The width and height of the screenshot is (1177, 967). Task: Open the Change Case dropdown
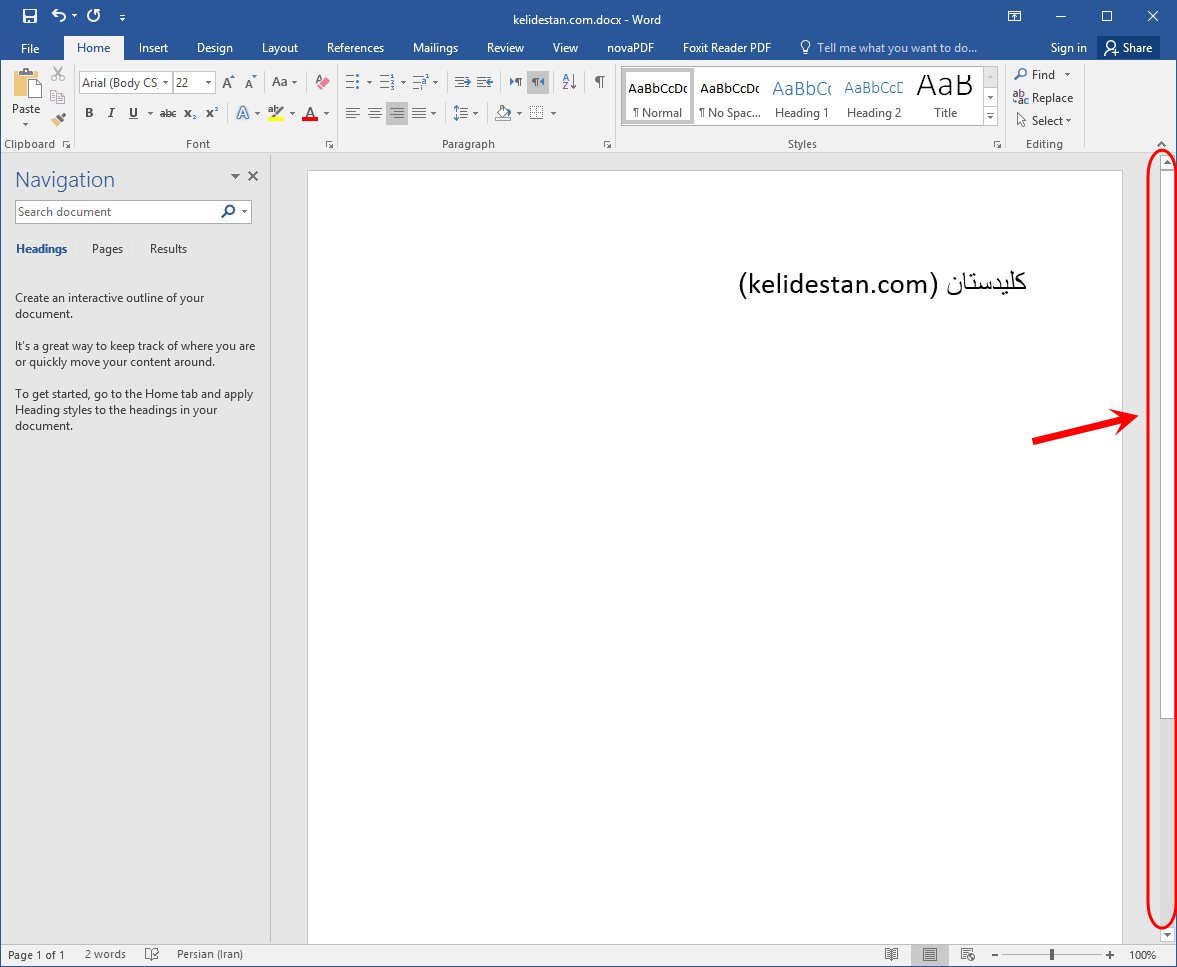[284, 83]
